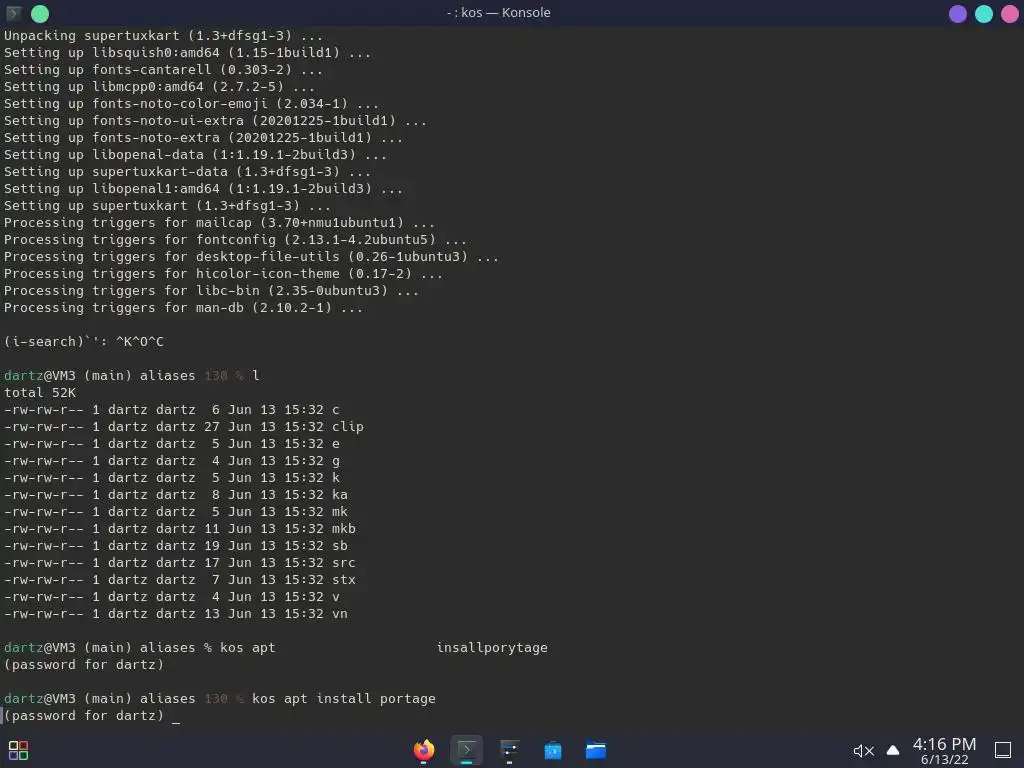
Task: Expand hidden system tray icons arrow
Action: 893,750
